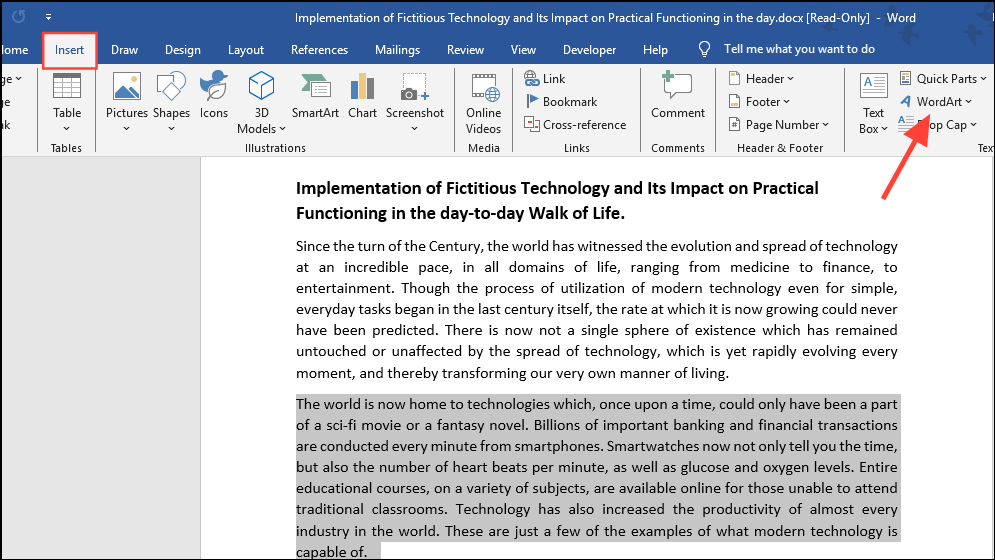Open the References tab
The image size is (995, 560).
click(x=317, y=50)
